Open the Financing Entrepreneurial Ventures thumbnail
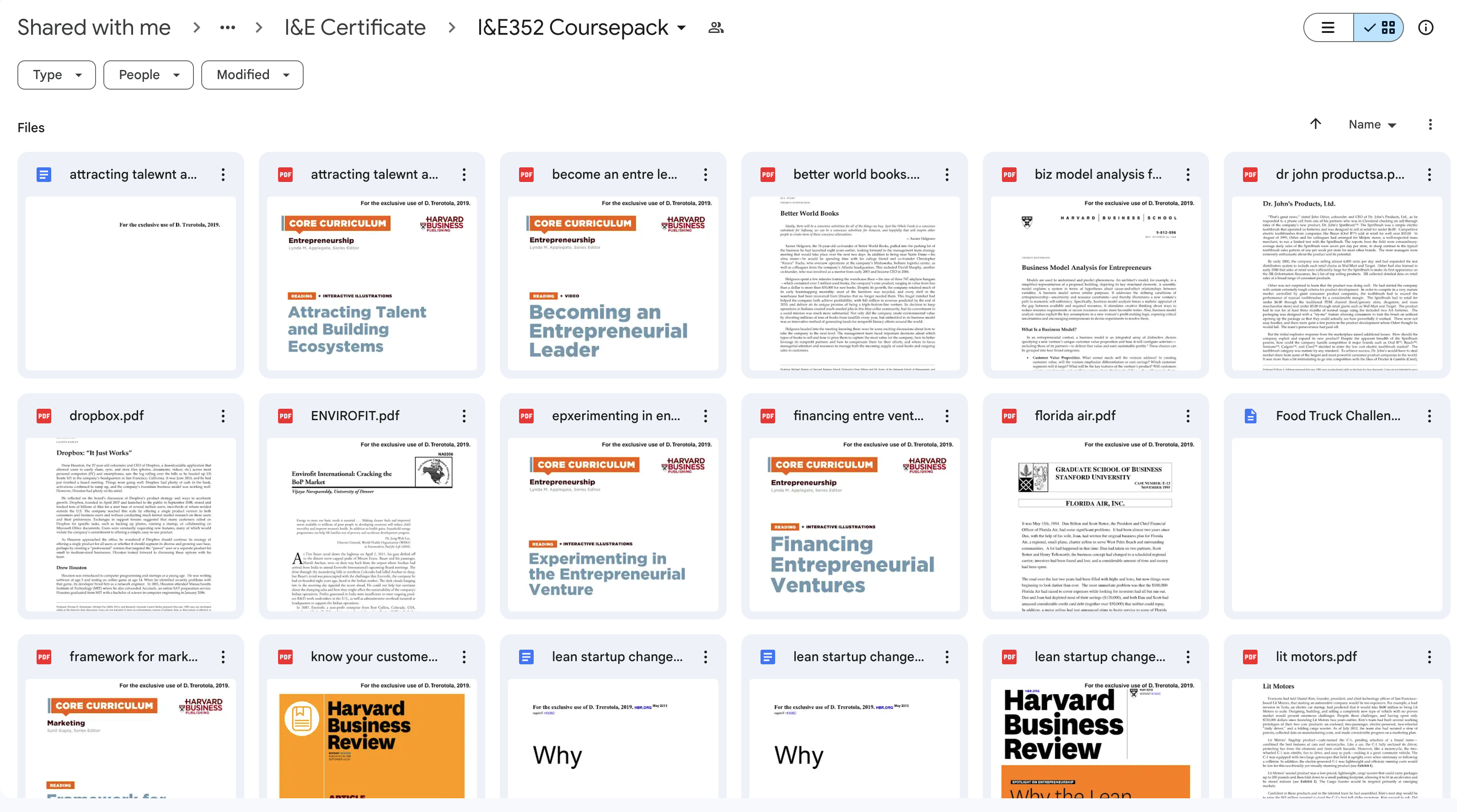This screenshot has height=812, width=1457. point(854,524)
